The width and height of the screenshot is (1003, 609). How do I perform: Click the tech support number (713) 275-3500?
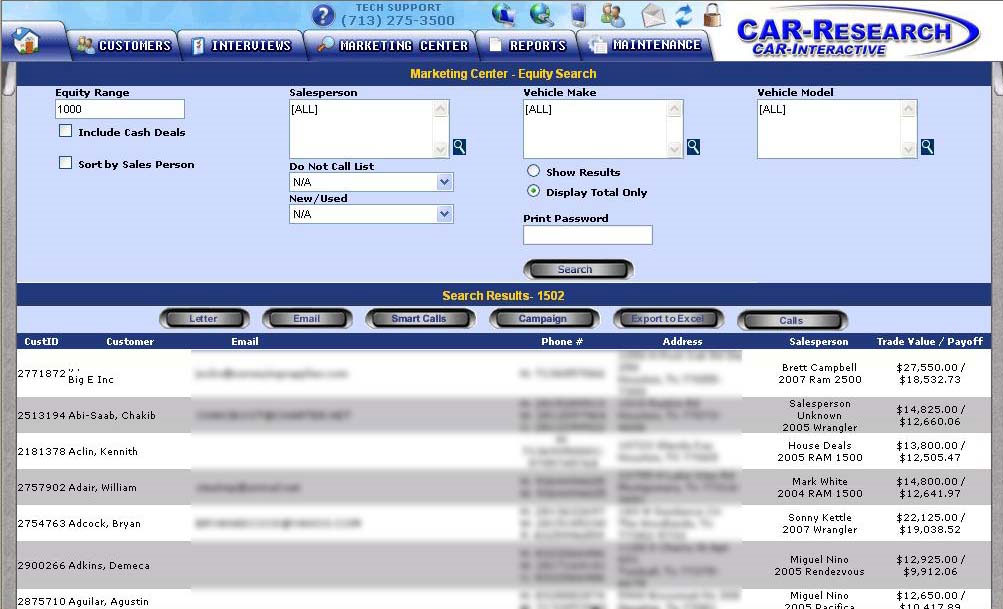(x=398, y=20)
